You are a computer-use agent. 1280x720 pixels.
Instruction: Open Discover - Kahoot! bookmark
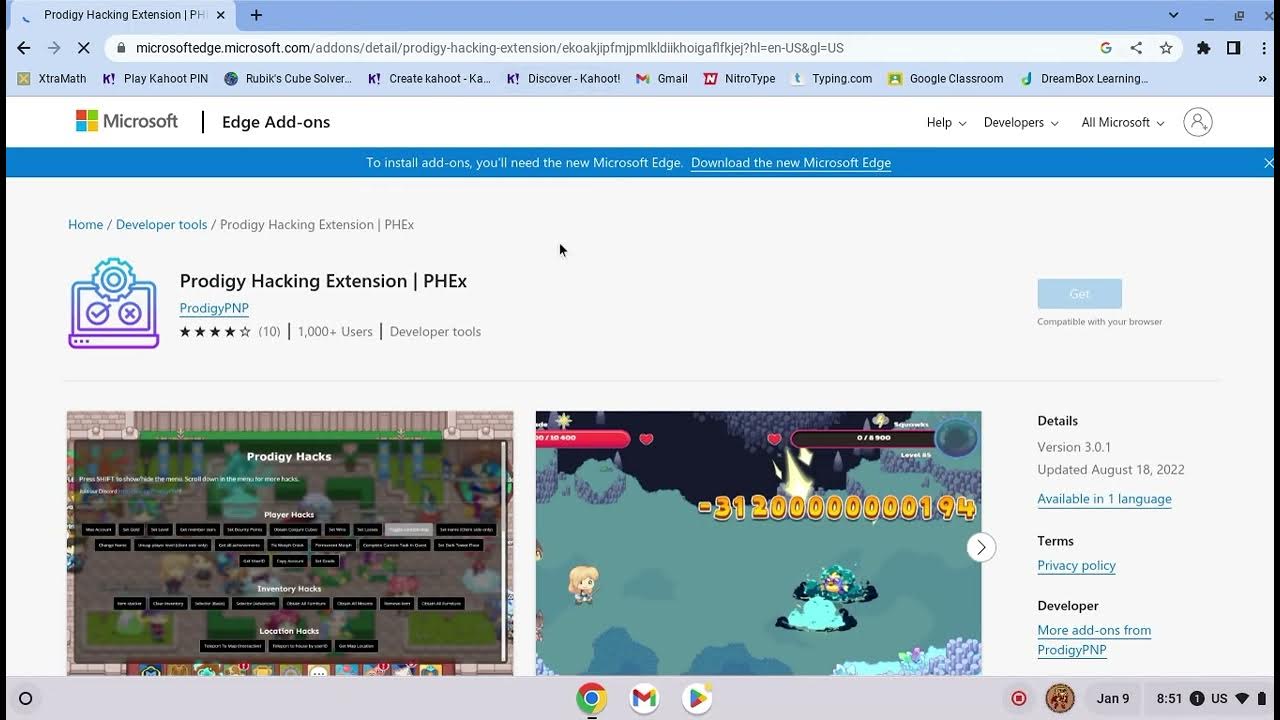(x=563, y=78)
